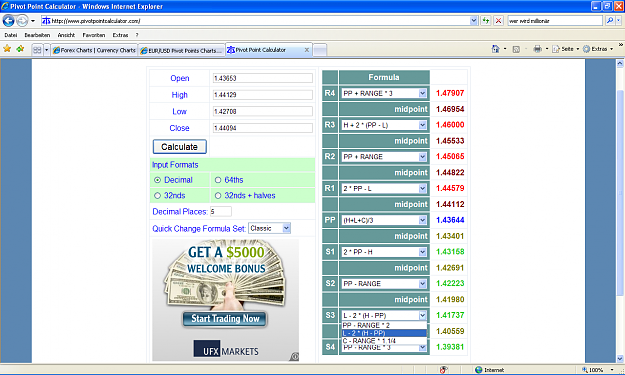Image resolution: width=625 pixels, height=375 pixels.
Task: Switch to Forex Charts tab
Action: (94, 50)
